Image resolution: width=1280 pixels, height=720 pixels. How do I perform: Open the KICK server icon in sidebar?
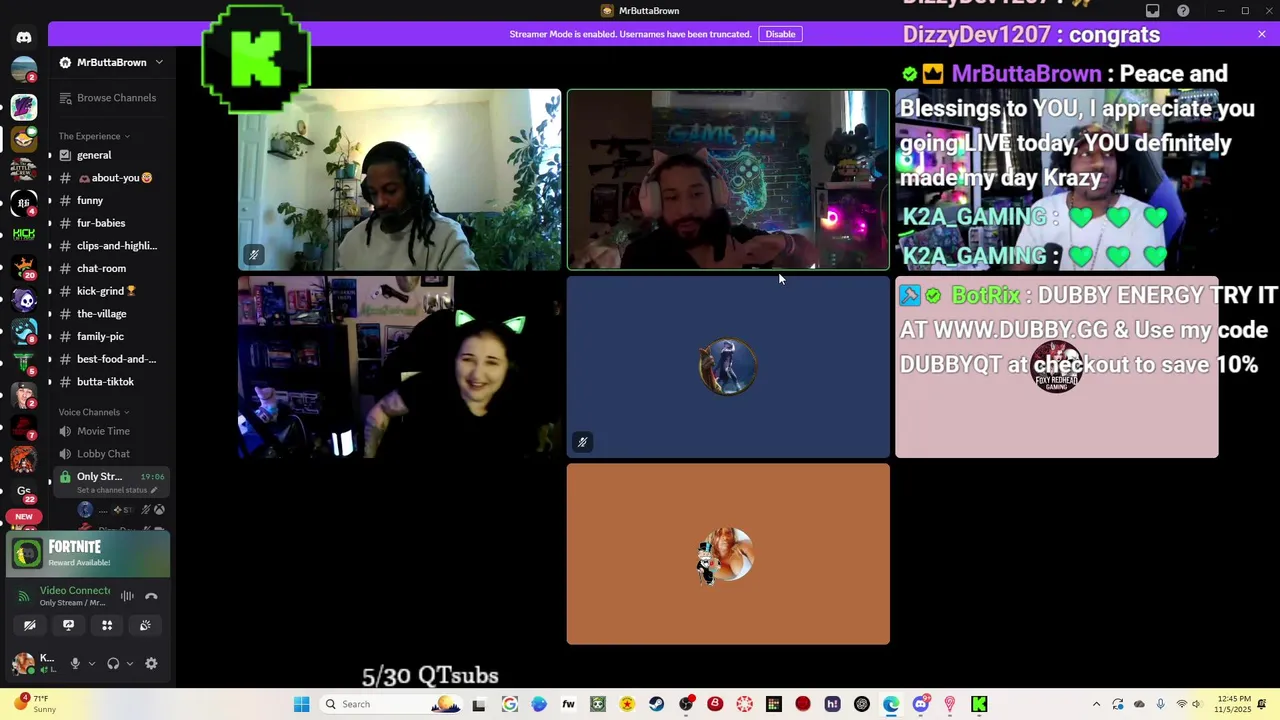point(24,234)
